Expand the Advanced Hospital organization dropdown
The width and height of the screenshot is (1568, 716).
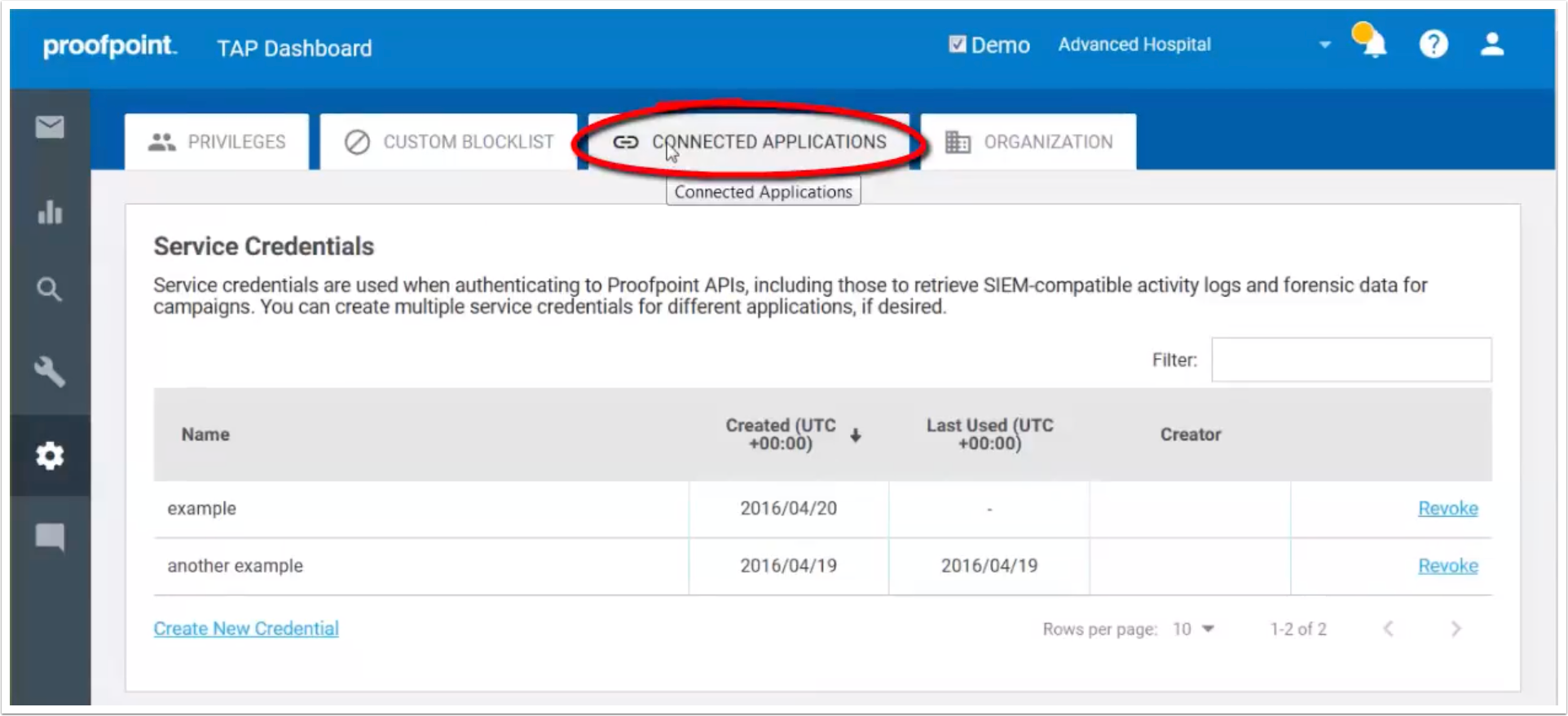1324,45
